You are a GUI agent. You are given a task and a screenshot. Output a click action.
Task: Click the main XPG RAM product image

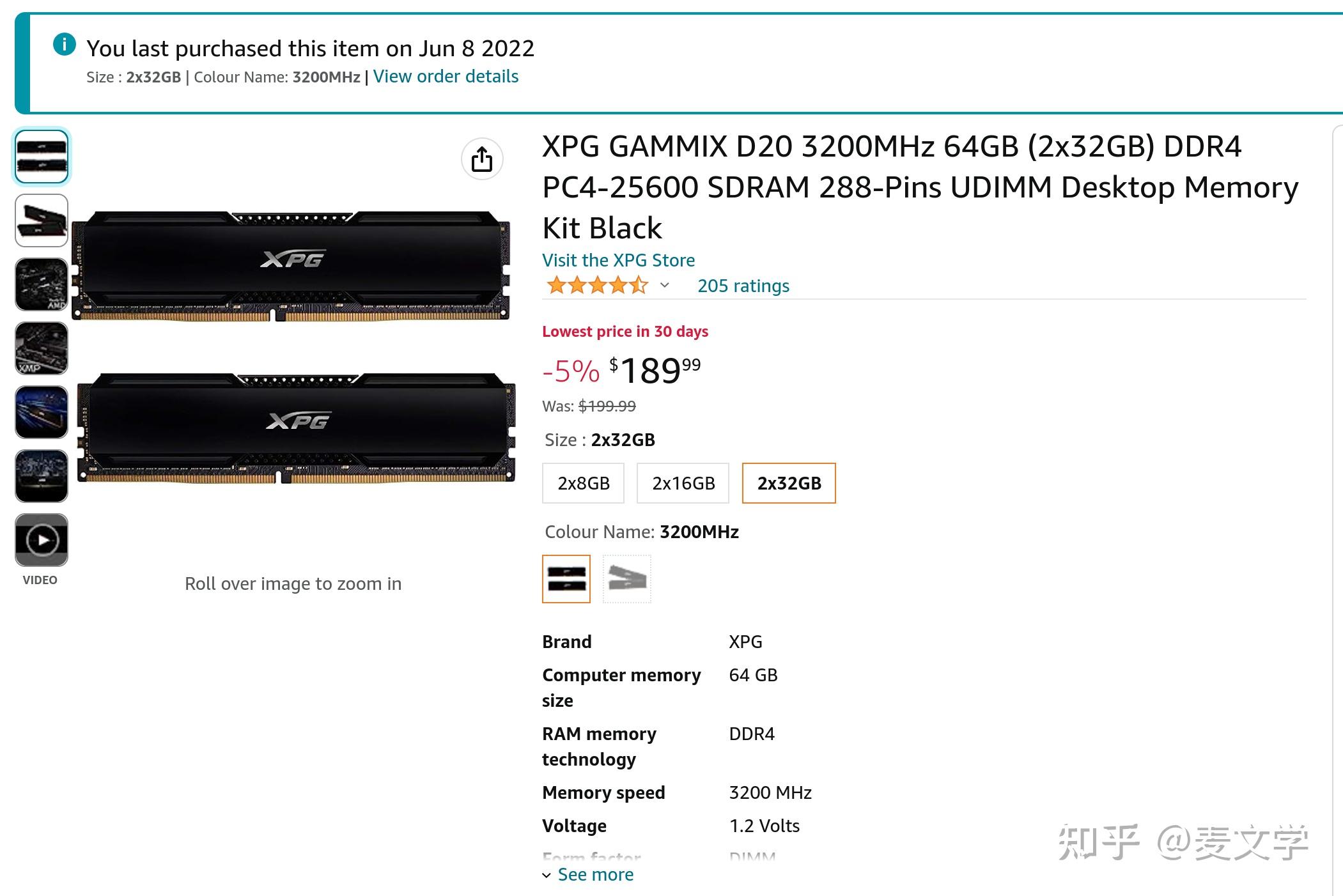coord(293,345)
